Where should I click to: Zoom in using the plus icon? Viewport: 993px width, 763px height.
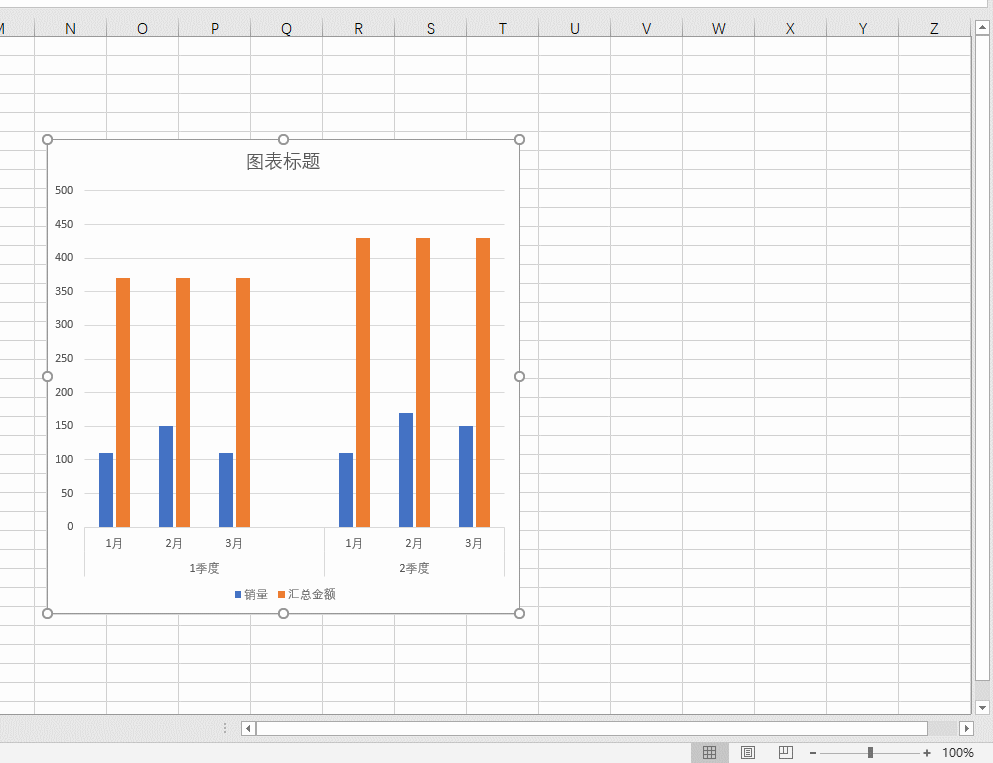(x=928, y=752)
